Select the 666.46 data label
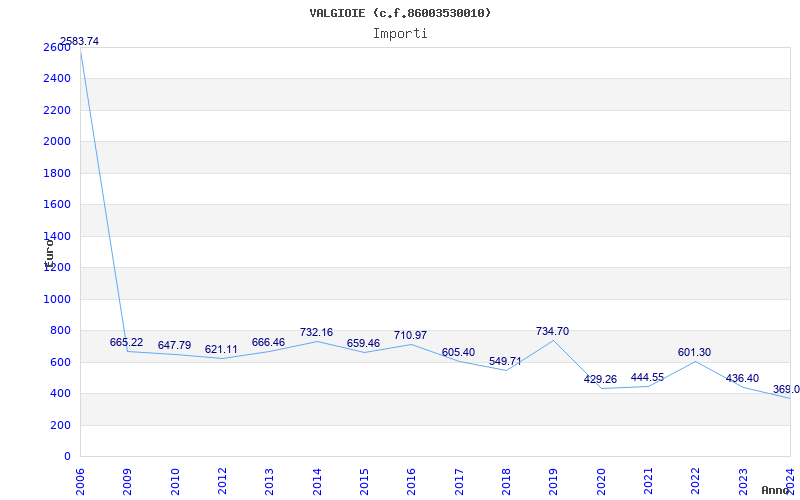 tap(268, 342)
